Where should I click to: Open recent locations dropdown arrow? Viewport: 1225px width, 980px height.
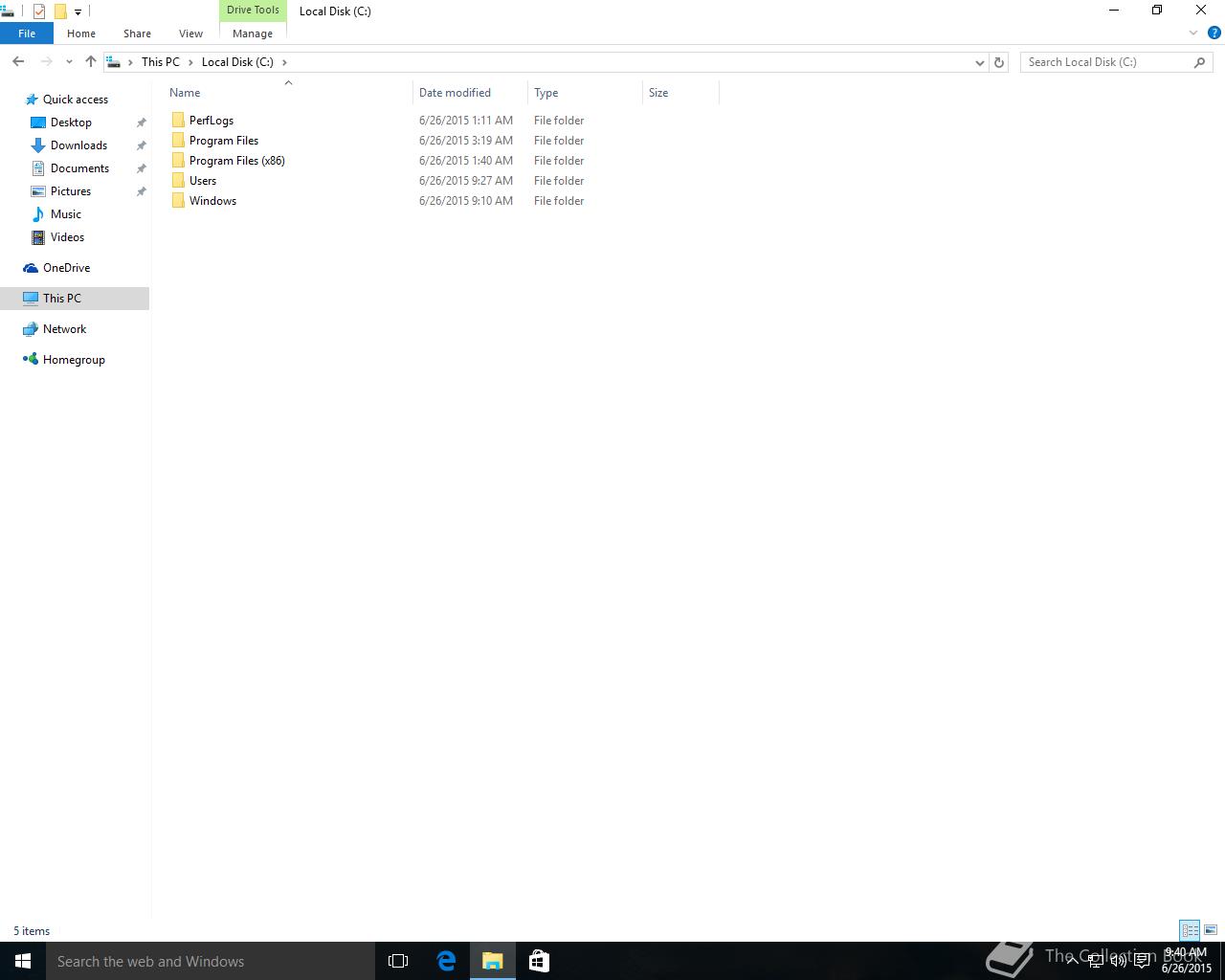pos(69,62)
